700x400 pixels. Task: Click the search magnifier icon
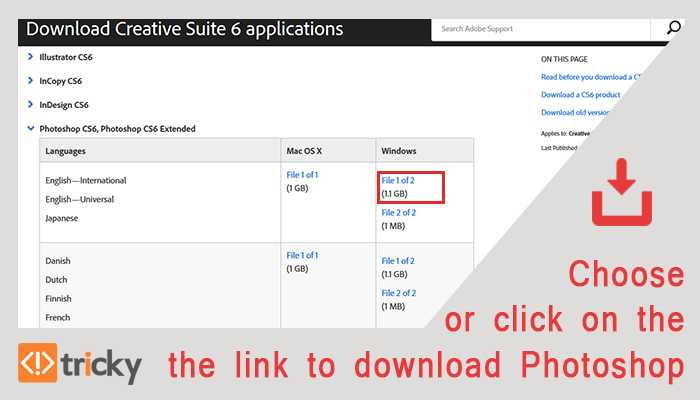tap(673, 28)
